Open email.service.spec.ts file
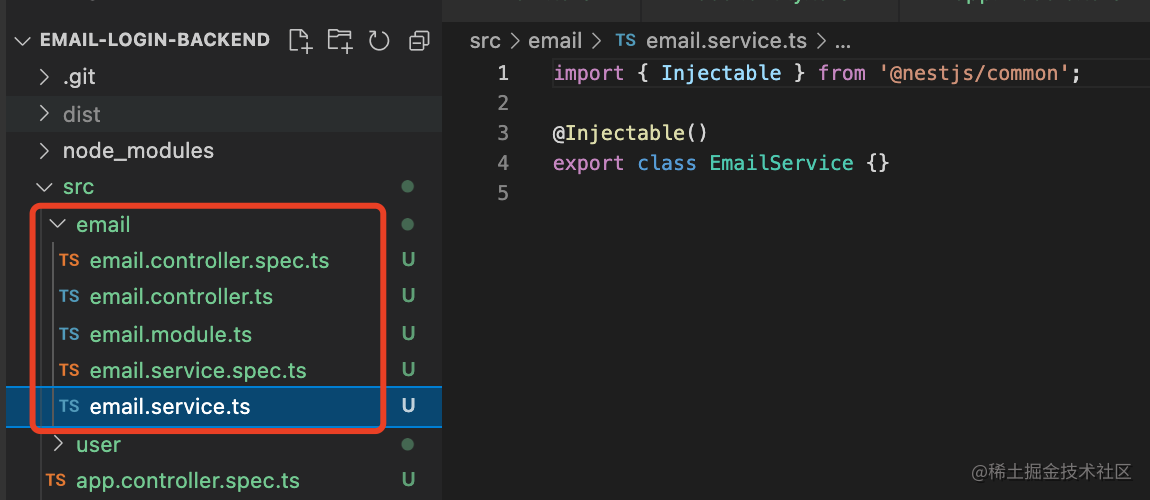Image resolution: width=1150 pixels, height=500 pixels. tap(198, 371)
